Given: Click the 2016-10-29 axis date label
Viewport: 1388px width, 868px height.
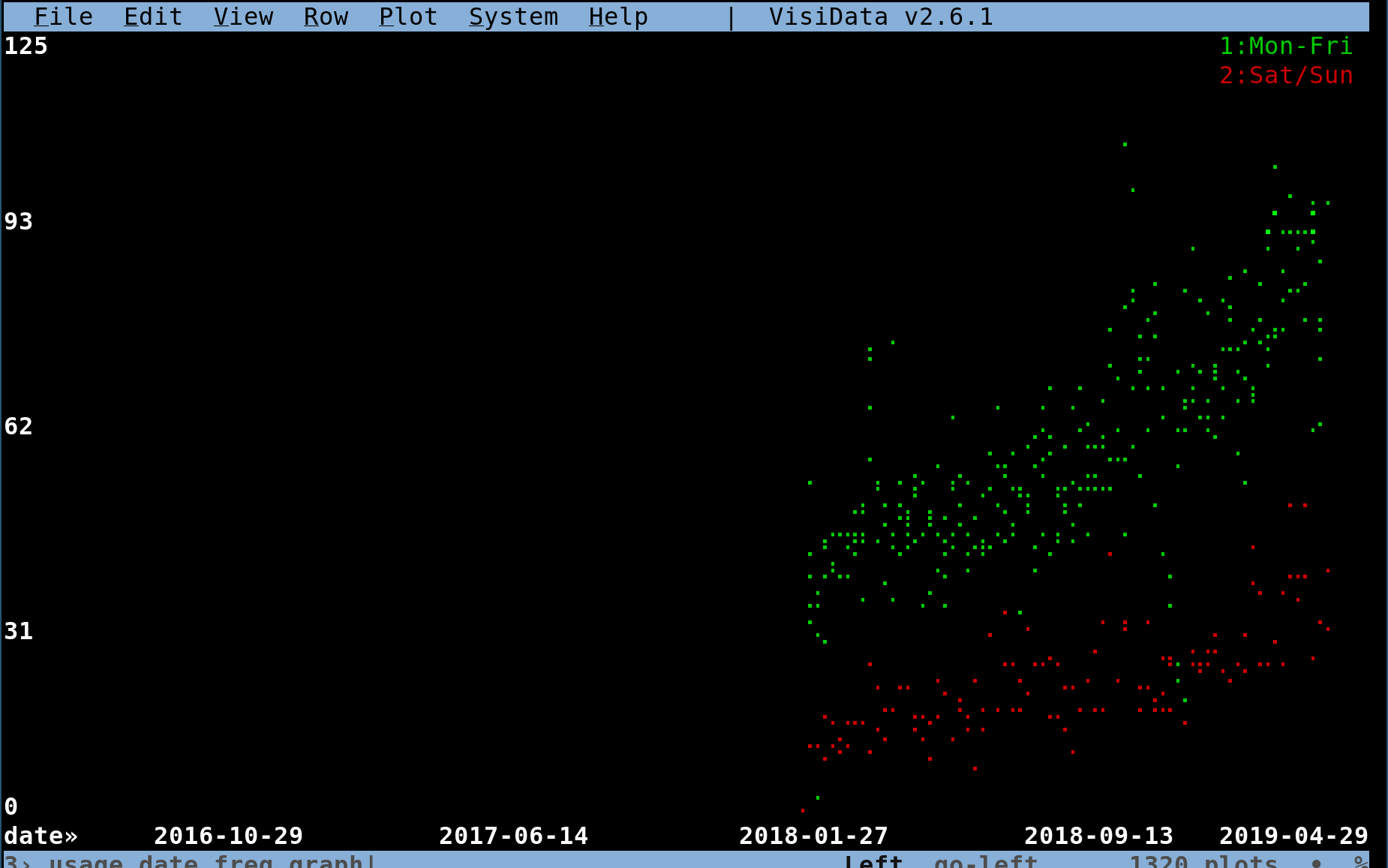Looking at the screenshot, I should click(x=229, y=836).
